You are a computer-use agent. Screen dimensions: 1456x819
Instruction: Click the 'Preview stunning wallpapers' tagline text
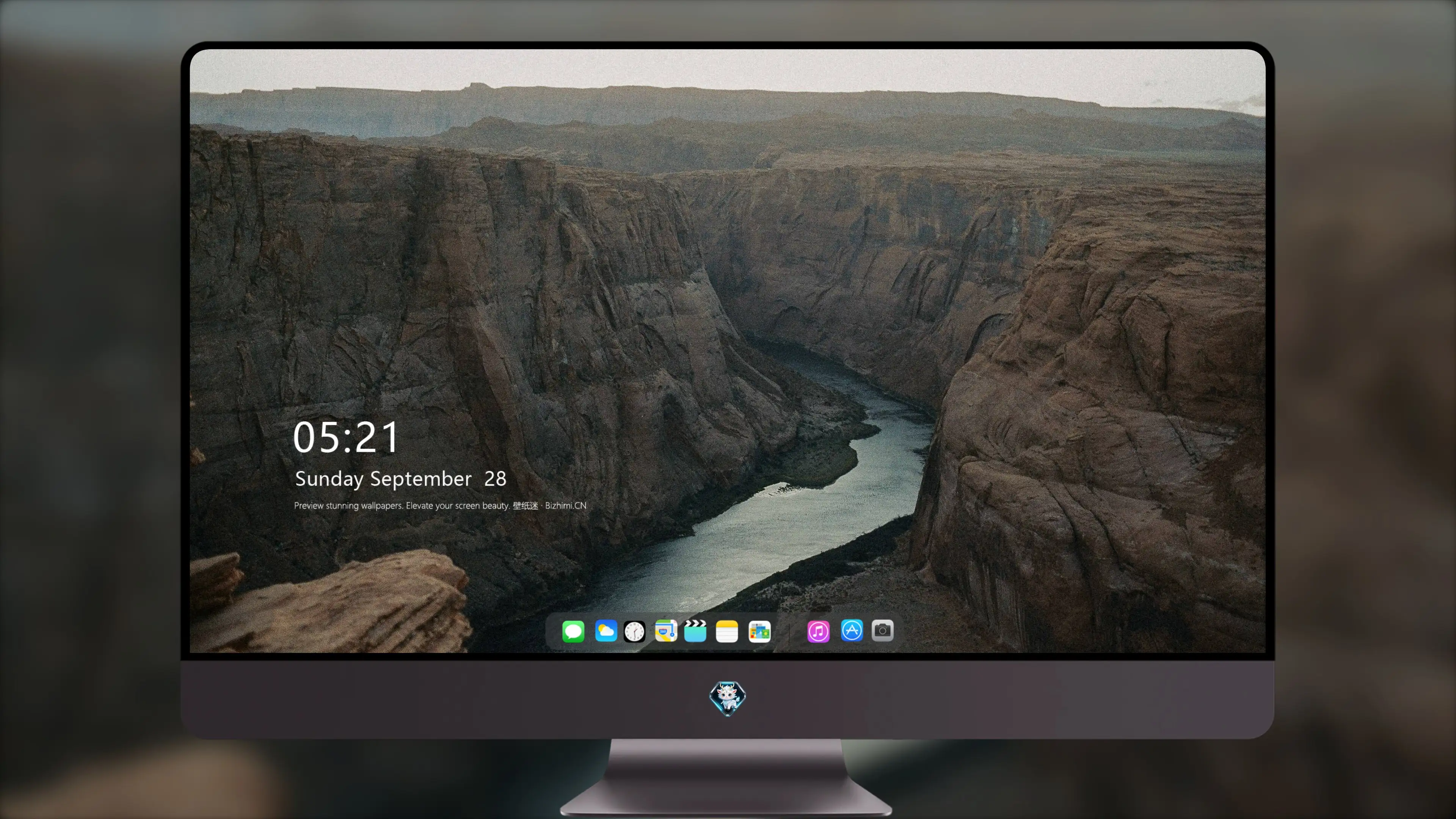pyautogui.click(x=440, y=505)
